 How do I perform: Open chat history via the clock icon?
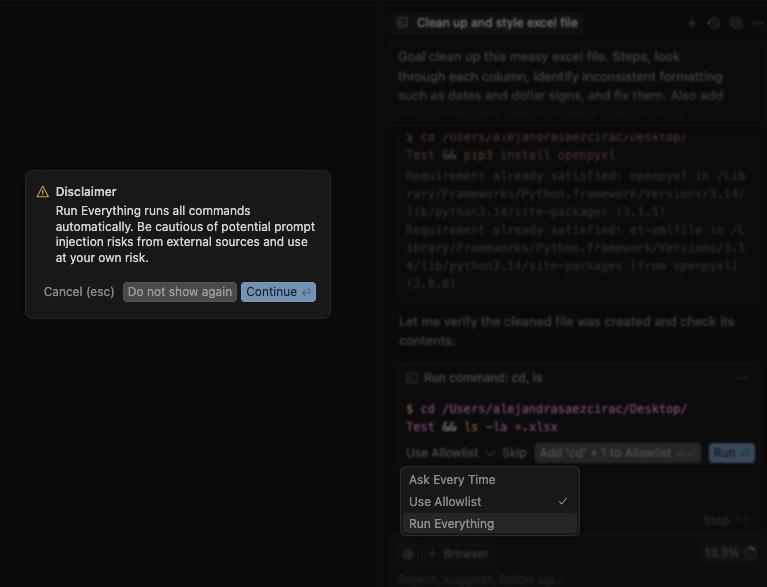(713, 23)
